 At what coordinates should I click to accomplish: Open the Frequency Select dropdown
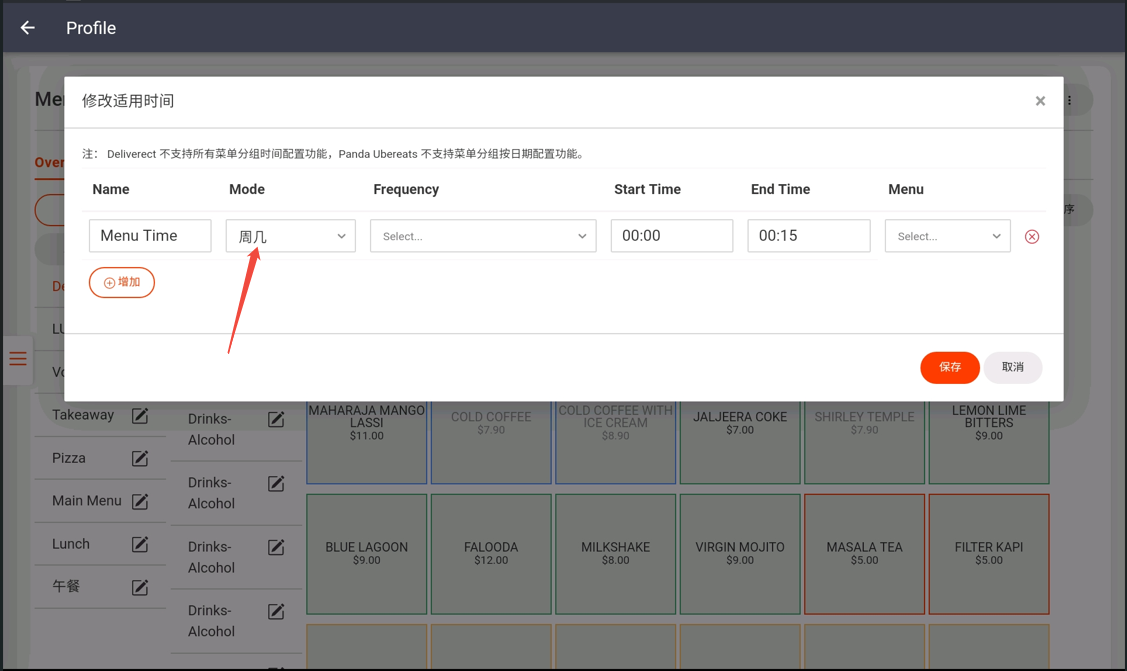click(483, 236)
